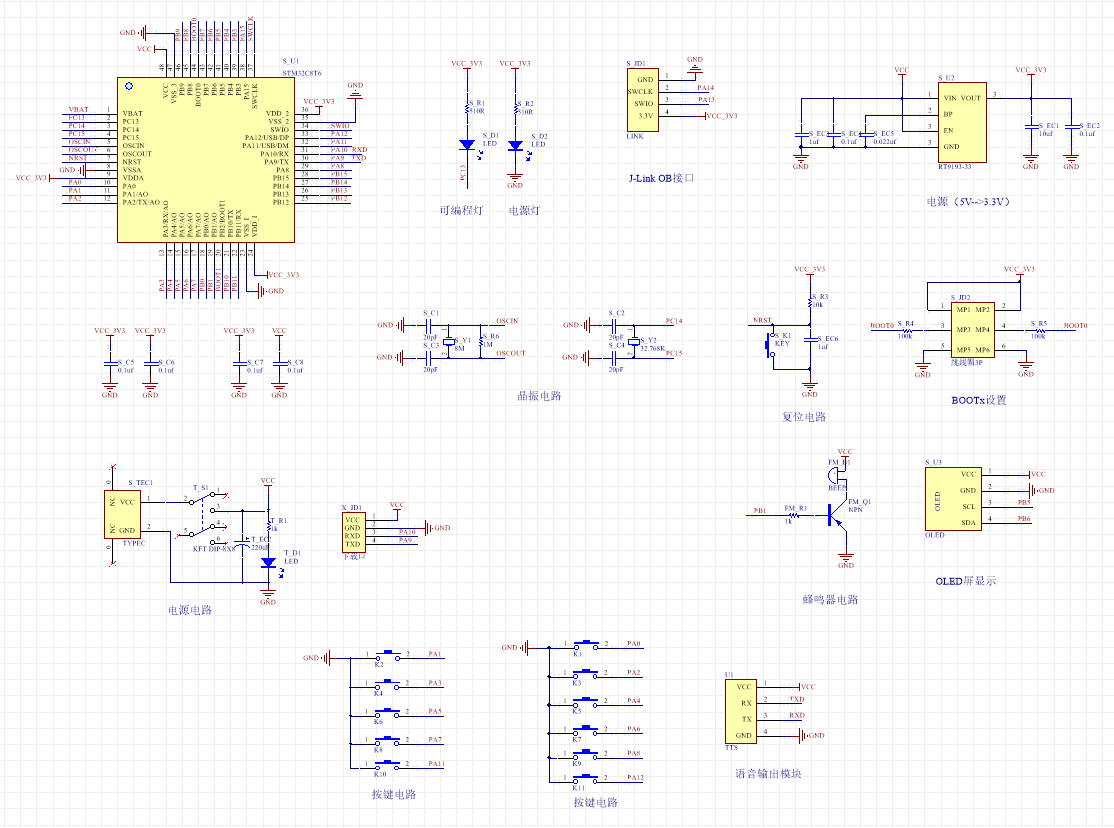Click the RT9193-33 voltage regulator S_U2
Viewport: 1114px width, 828px height.
pos(961,123)
